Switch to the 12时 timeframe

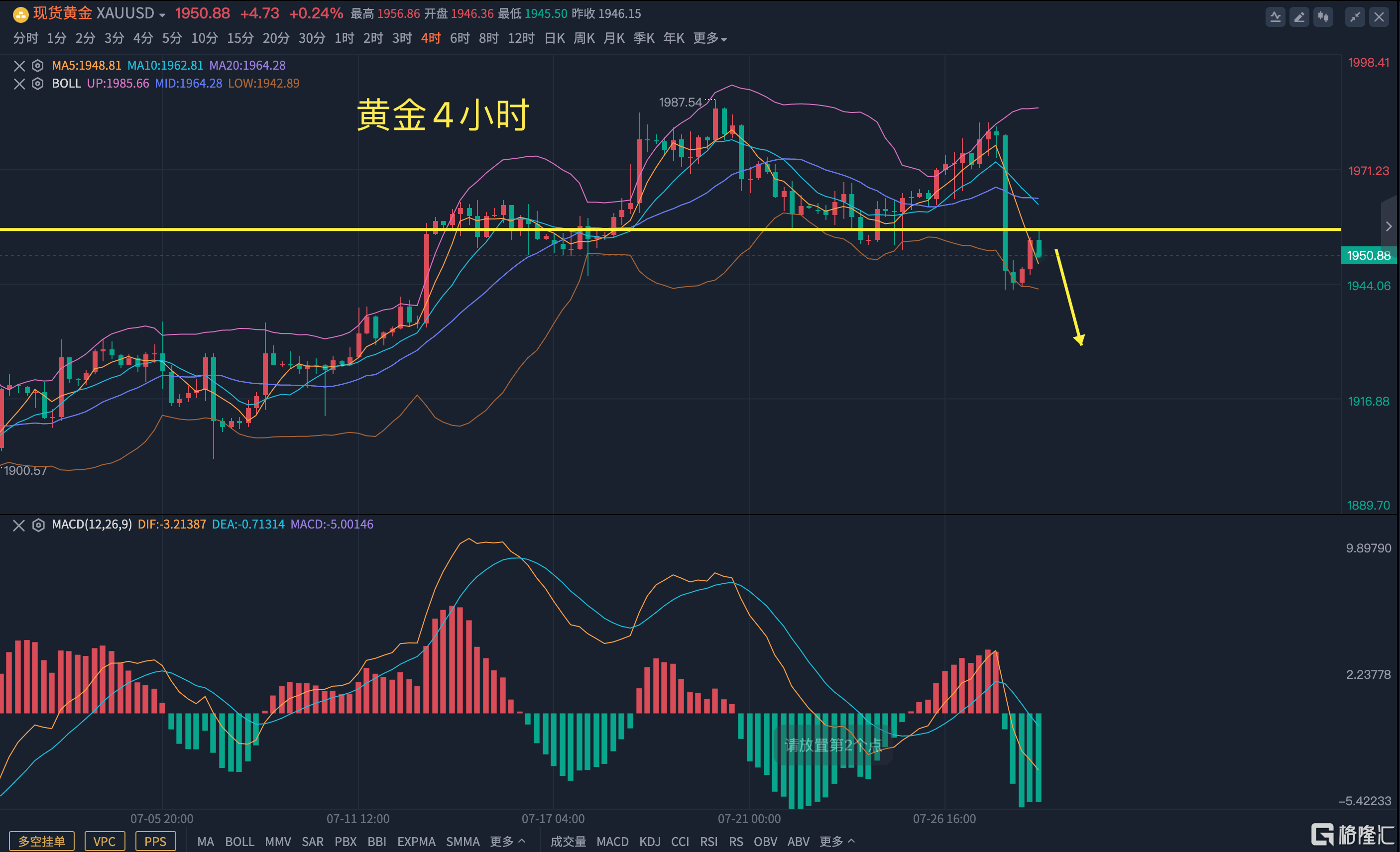pos(521,38)
